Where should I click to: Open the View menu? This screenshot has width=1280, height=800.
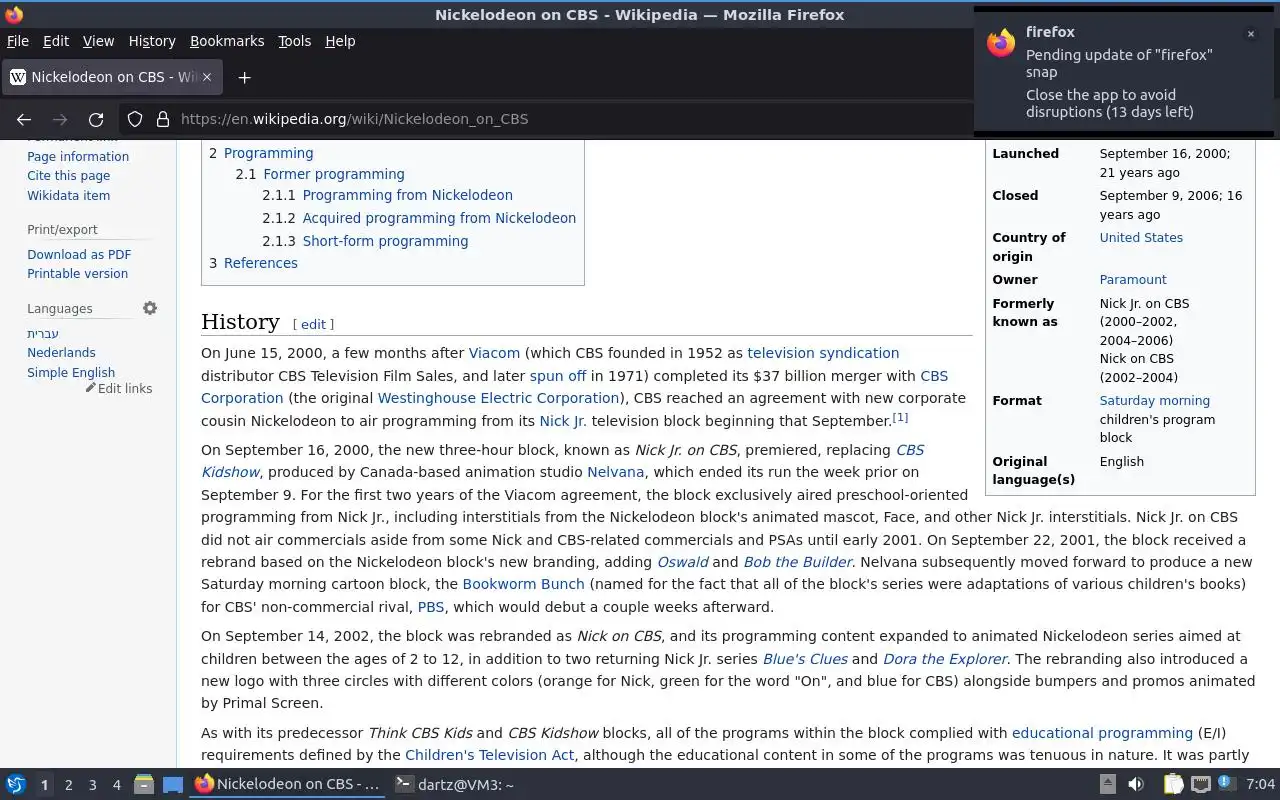pyautogui.click(x=98, y=41)
